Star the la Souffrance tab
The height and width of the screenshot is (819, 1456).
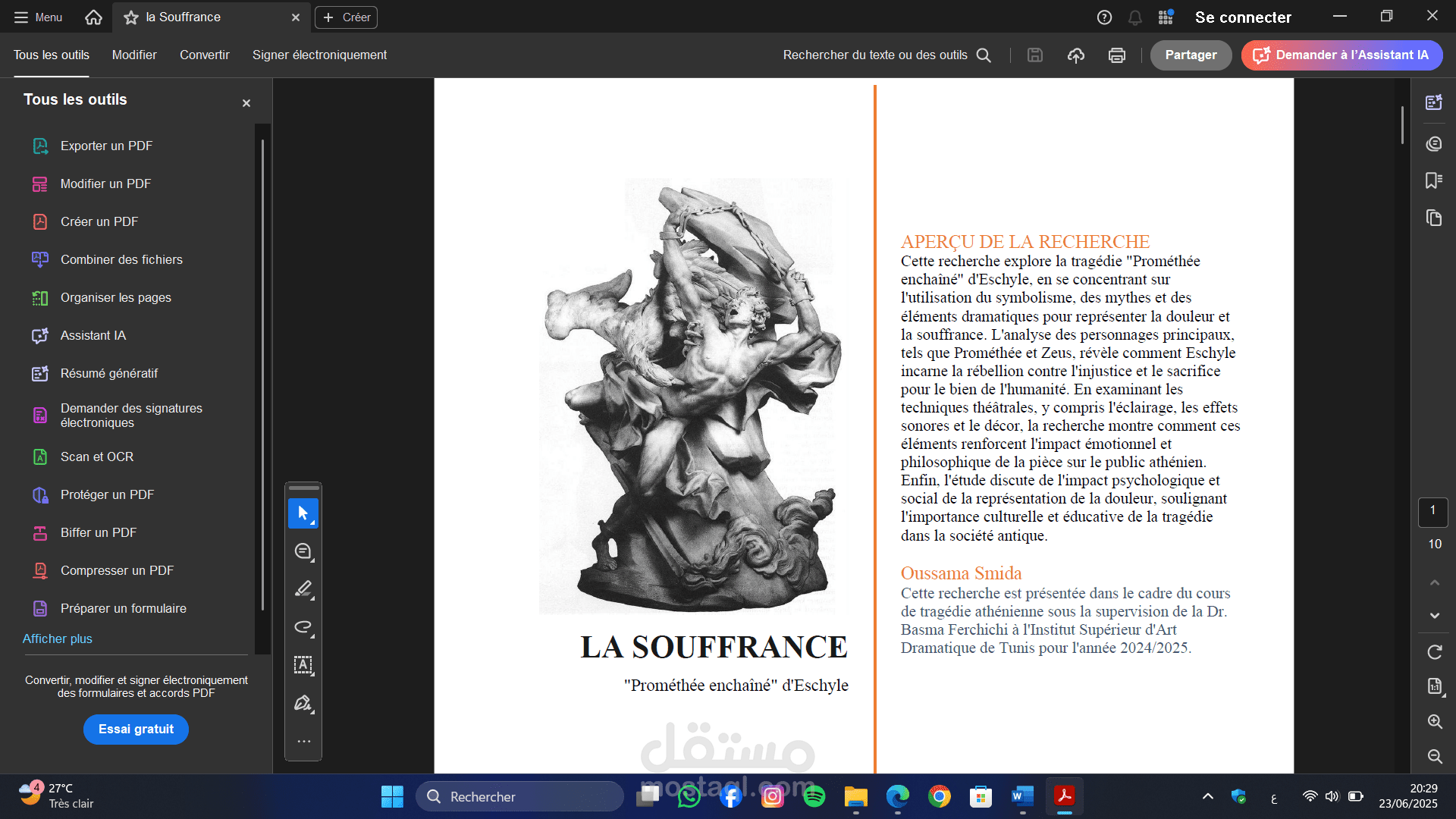(x=131, y=17)
